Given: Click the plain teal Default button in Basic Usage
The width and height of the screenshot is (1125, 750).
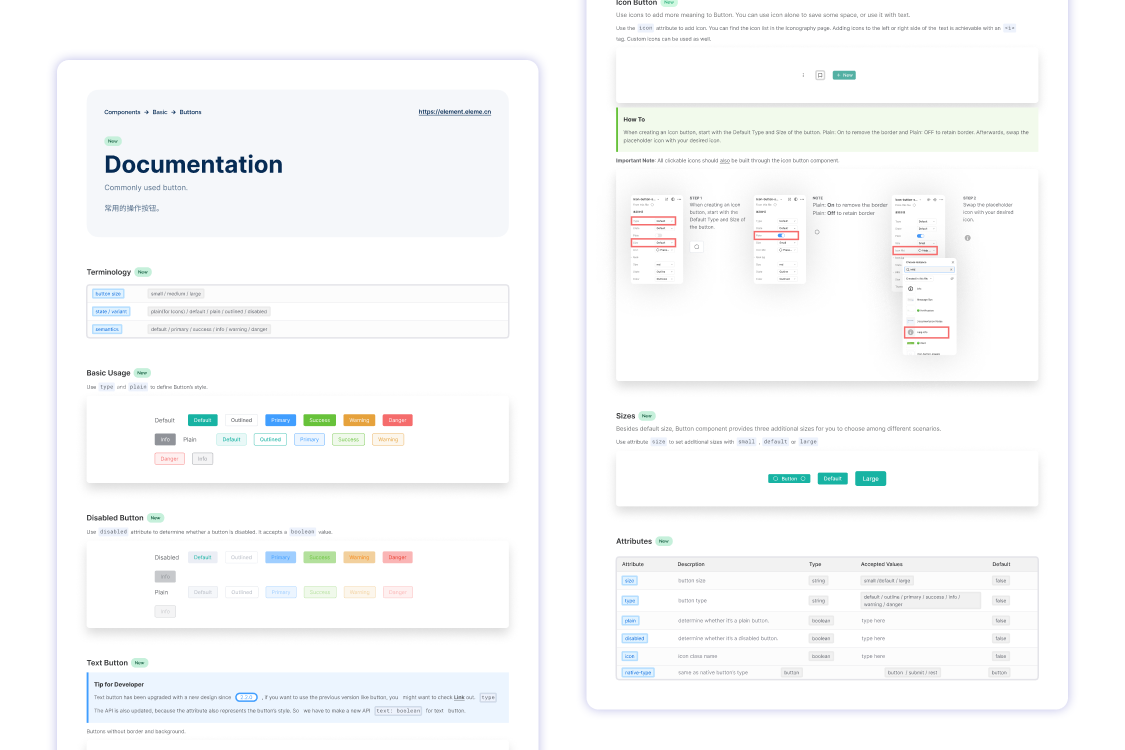Looking at the screenshot, I should pos(231,439).
